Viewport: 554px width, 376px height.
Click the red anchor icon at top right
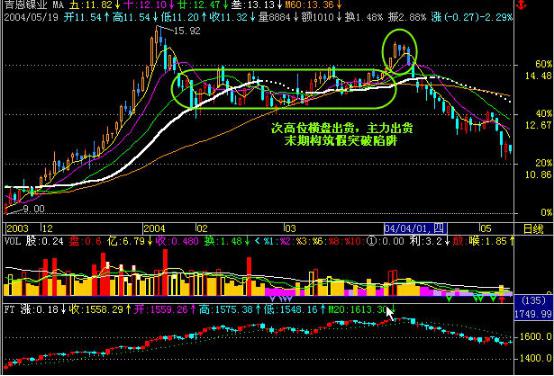tap(521, 5)
